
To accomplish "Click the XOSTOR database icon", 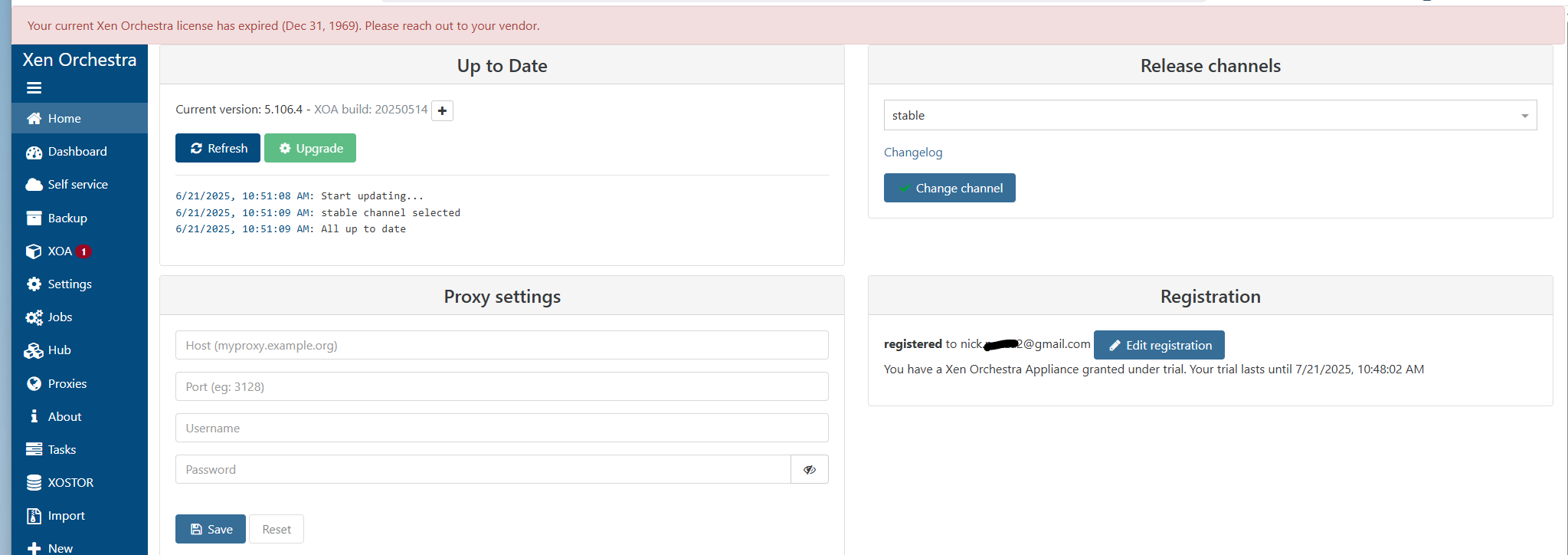I will (x=34, y=482).
